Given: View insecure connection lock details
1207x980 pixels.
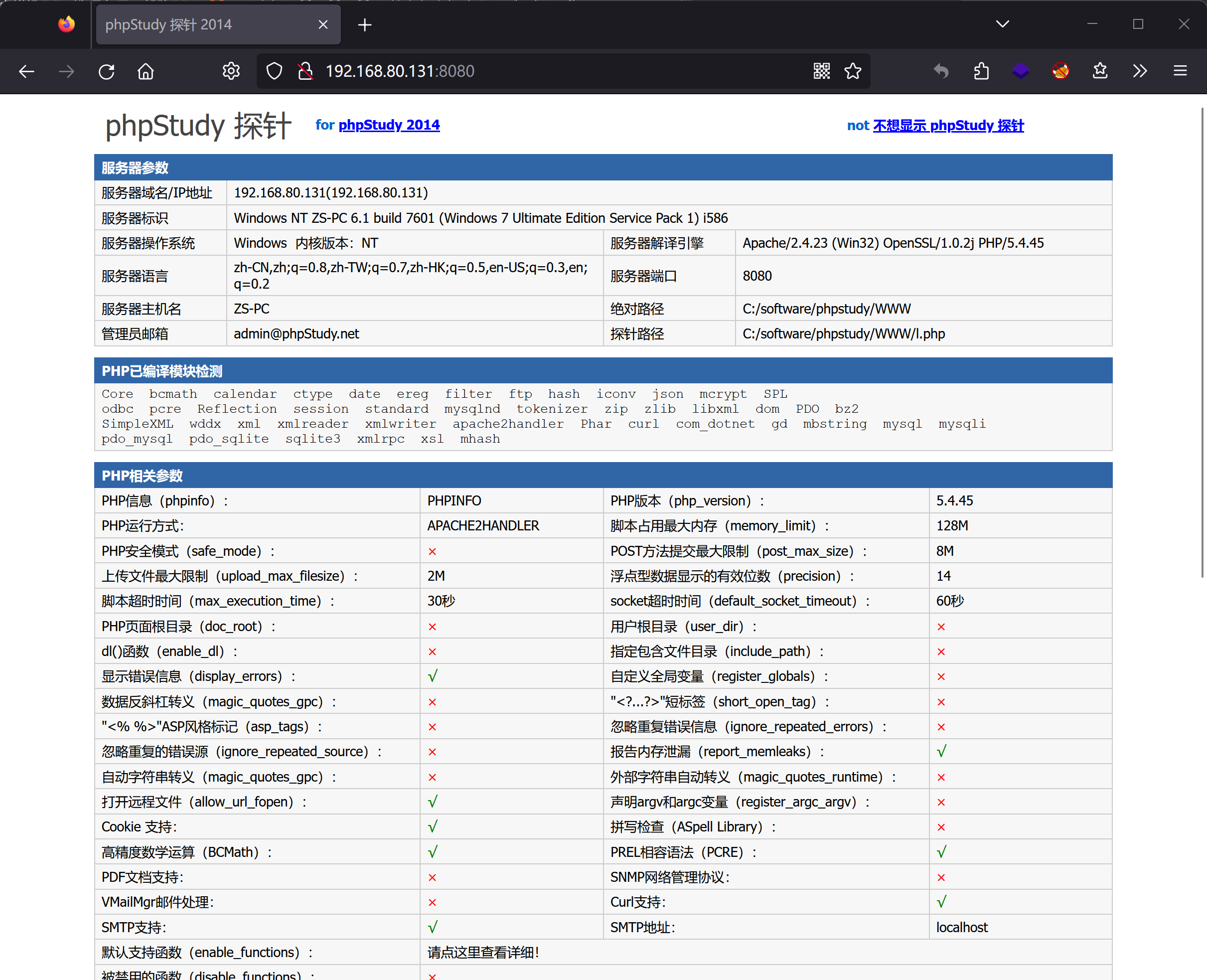Looking at the screenshot, I should [x=305, y=71].
